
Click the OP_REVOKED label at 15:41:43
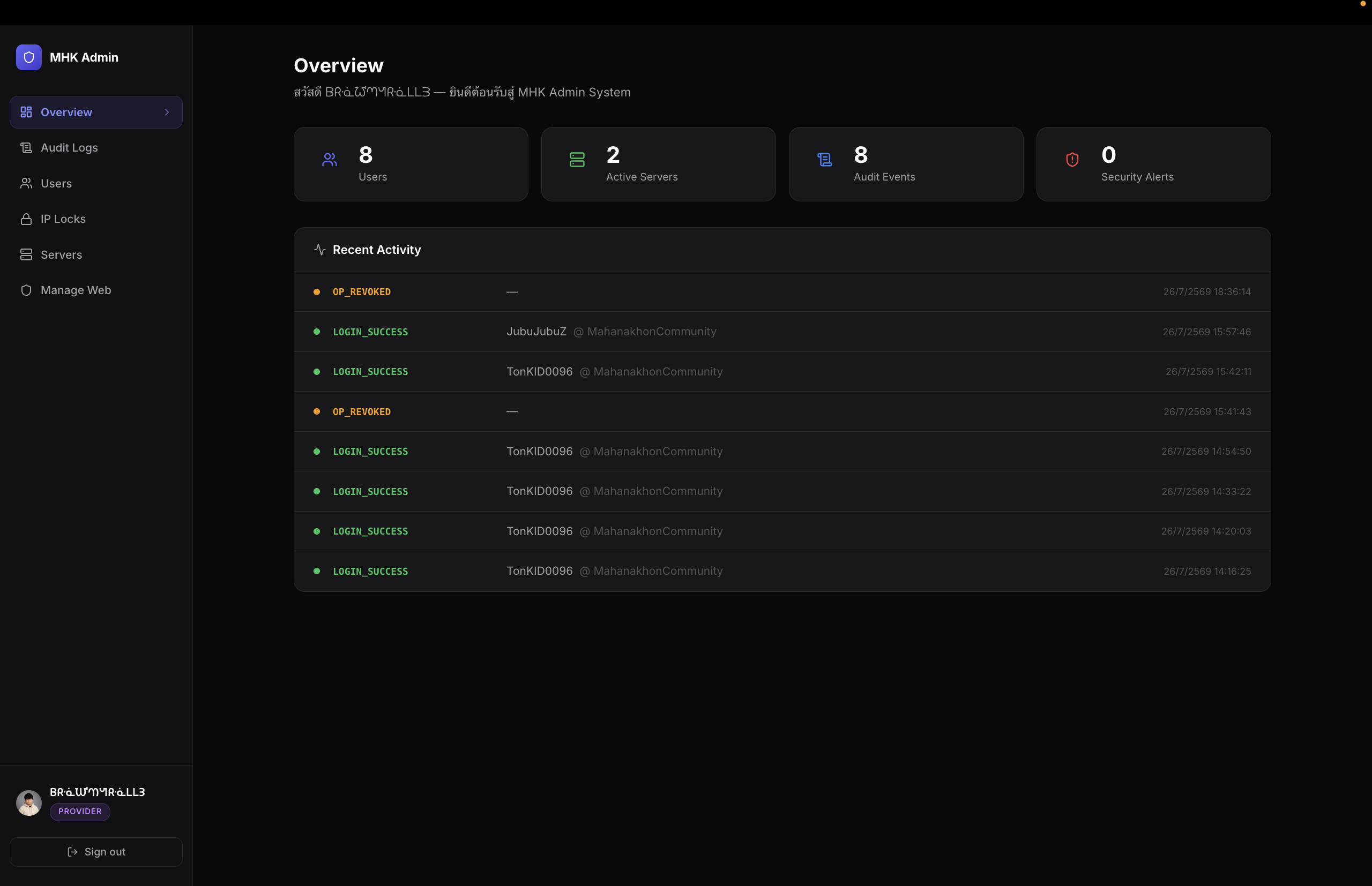click(361, 412)
